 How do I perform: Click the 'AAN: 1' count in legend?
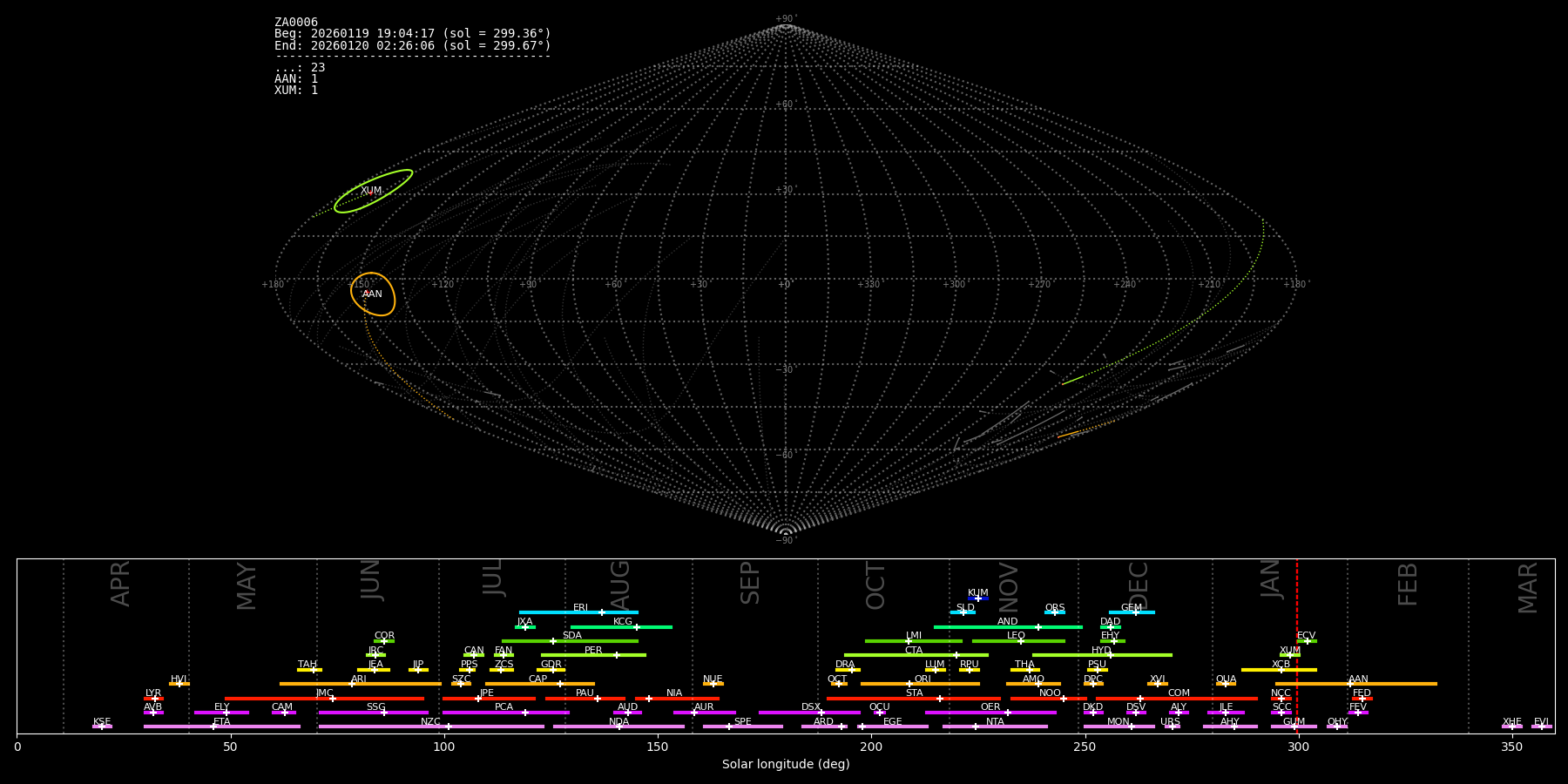click(x=296, y=78)
